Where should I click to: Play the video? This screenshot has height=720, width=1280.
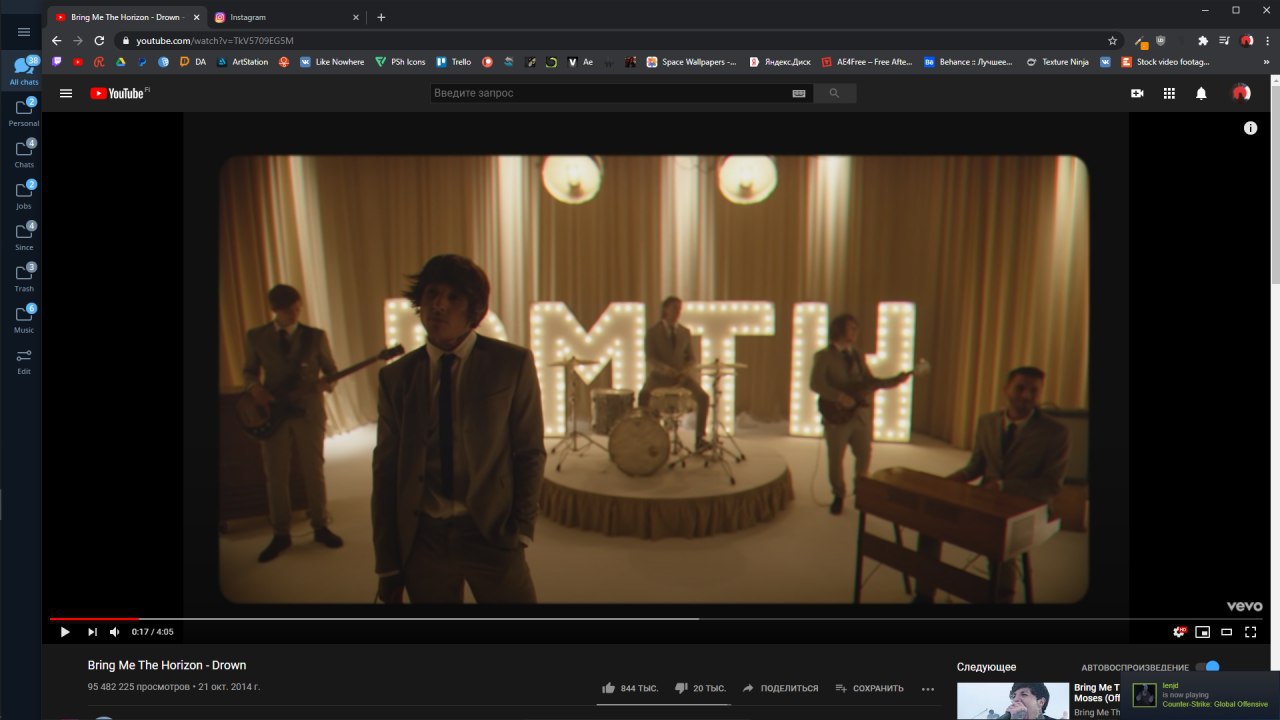pos(65,632)
